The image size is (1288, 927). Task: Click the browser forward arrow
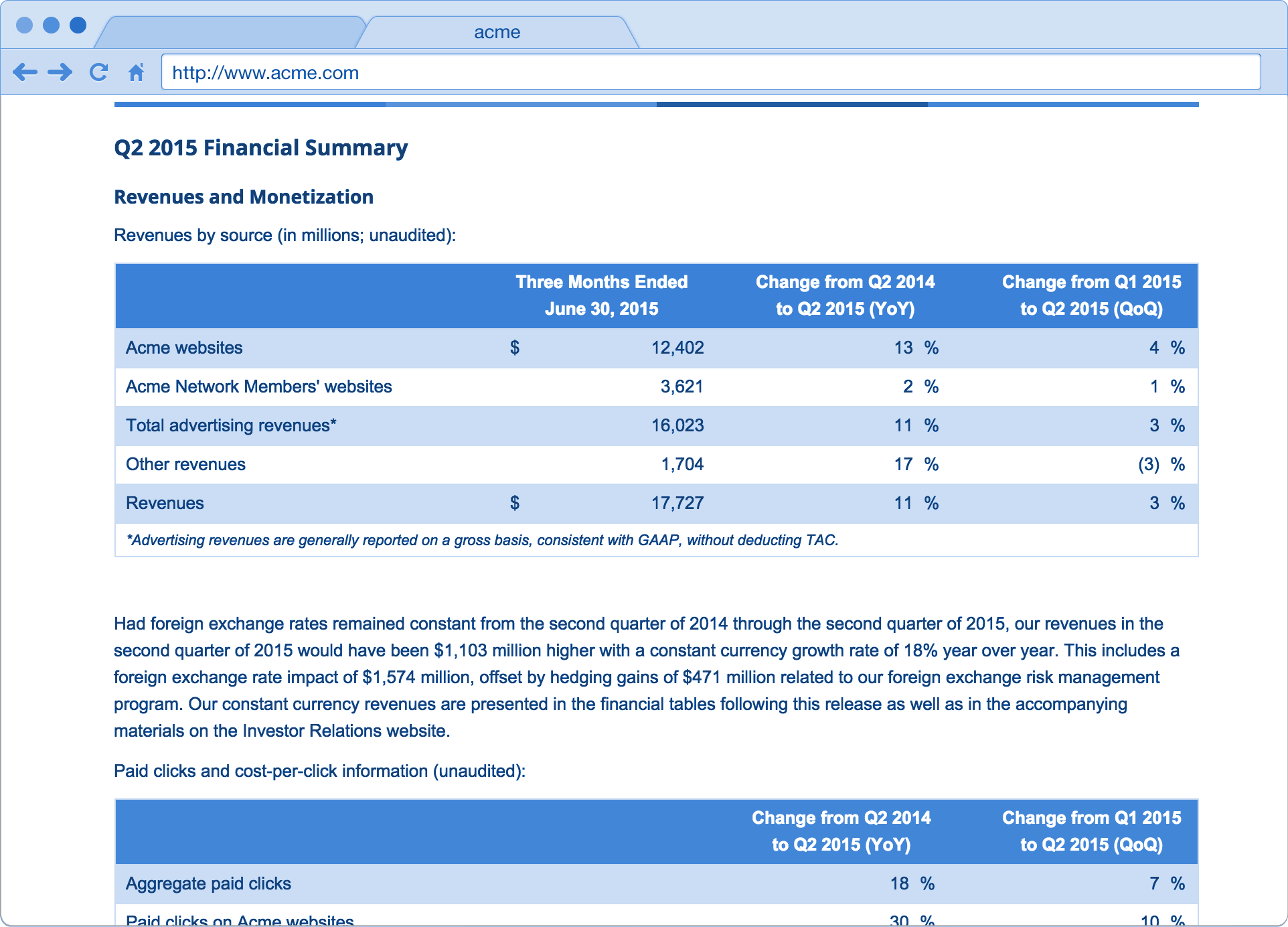point(60,72)
